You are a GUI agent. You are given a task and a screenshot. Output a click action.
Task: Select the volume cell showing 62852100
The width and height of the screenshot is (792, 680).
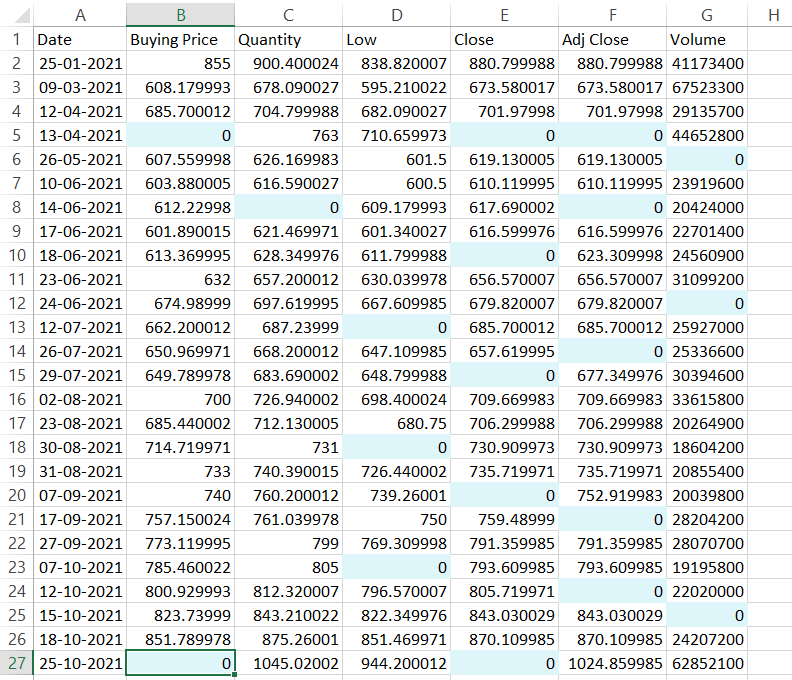point(707,663)
